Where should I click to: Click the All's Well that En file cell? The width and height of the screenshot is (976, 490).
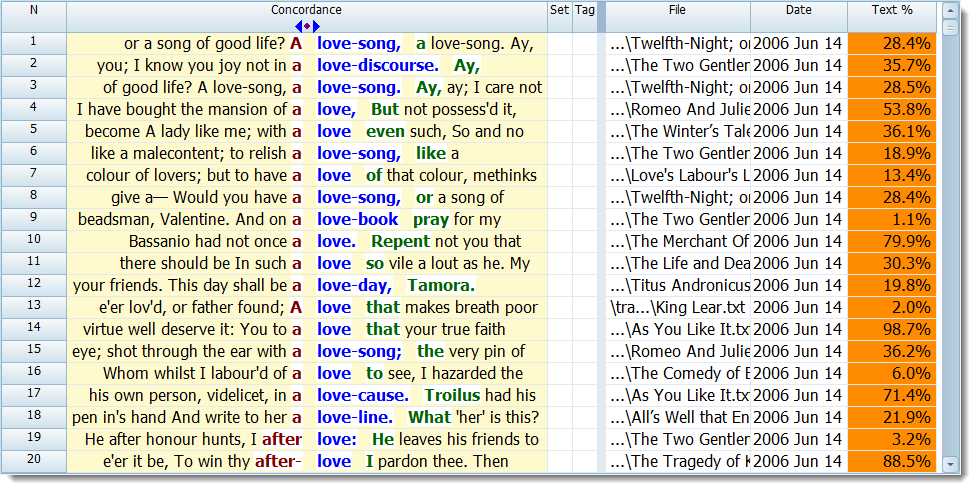[678, 417]
